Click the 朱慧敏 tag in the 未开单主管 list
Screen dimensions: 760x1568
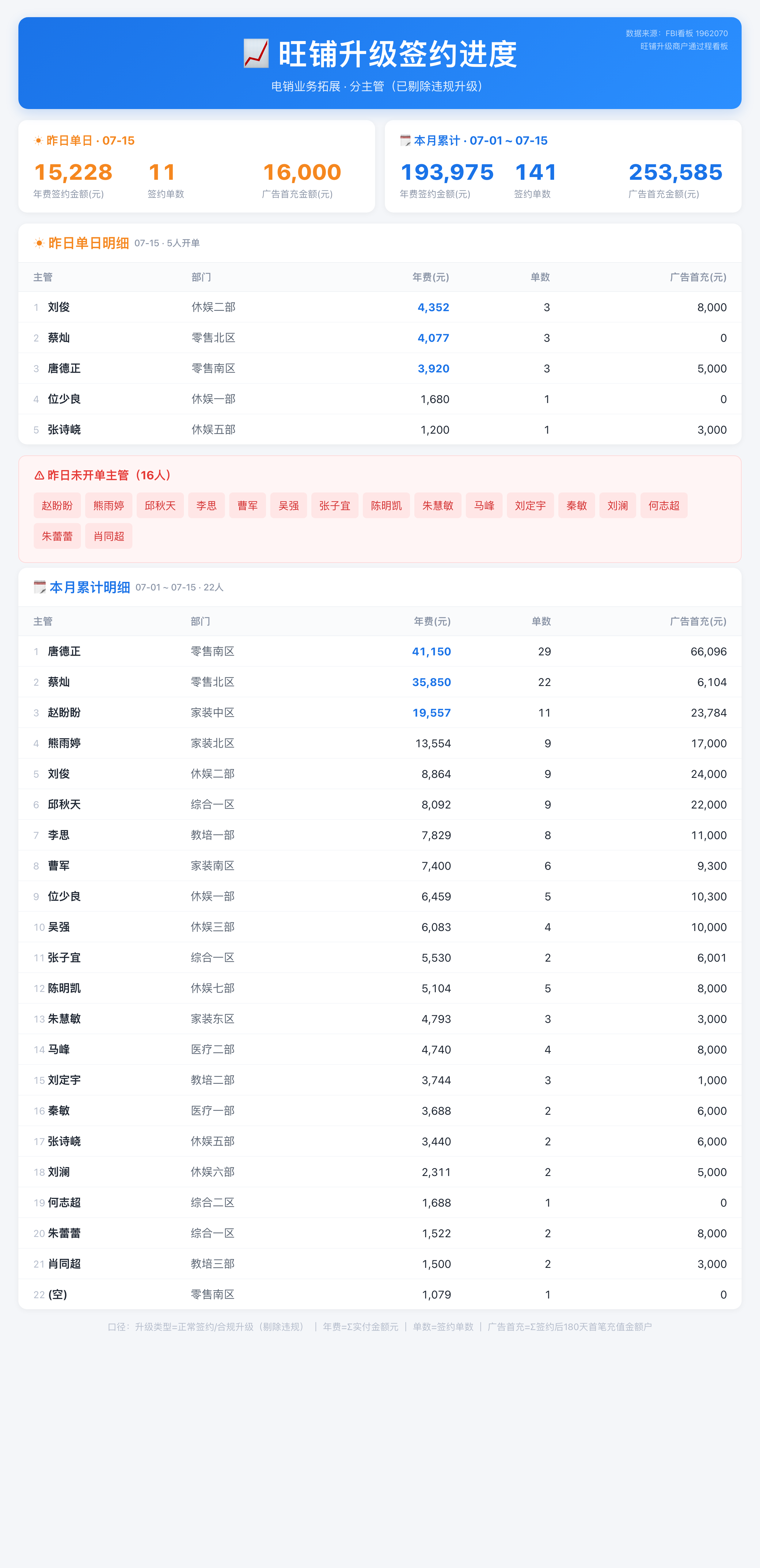pyautogui.click(x=438, y=506)
